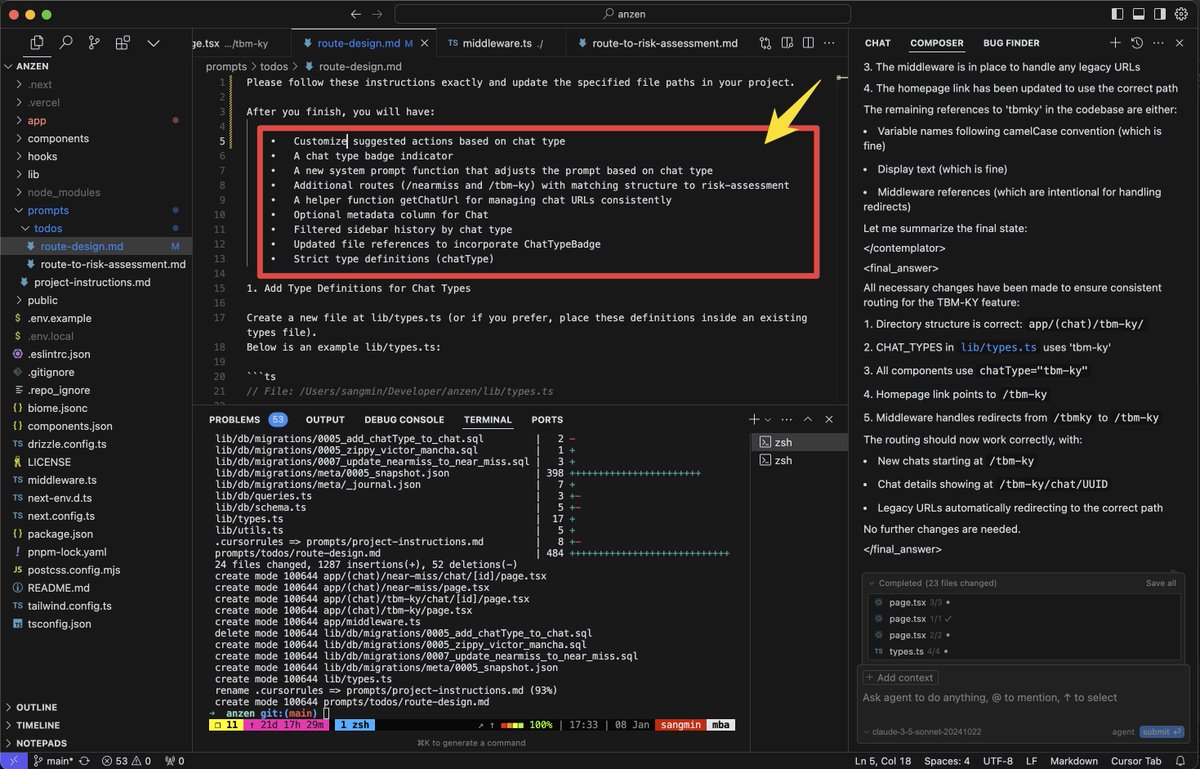
Task: Open the Explorer view icon
Action: click(37, 43)
